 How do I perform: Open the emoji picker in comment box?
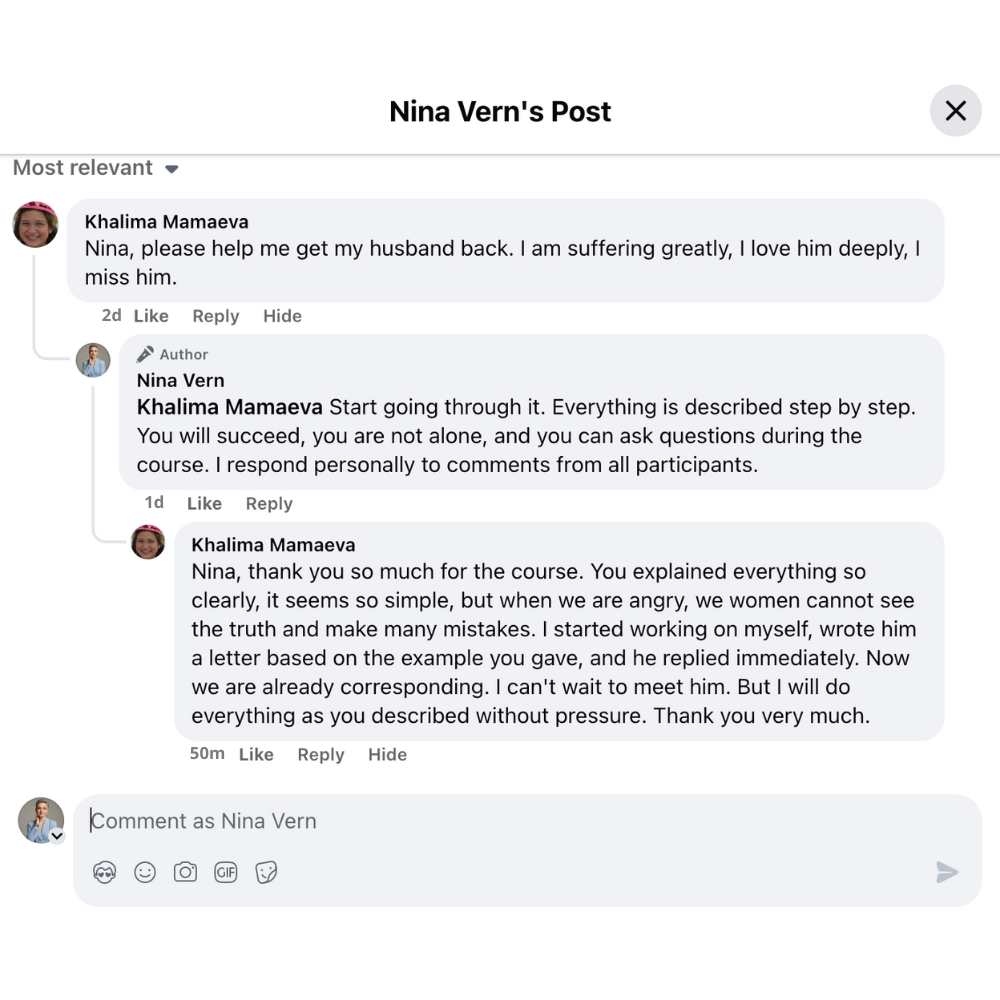[145, 872]
